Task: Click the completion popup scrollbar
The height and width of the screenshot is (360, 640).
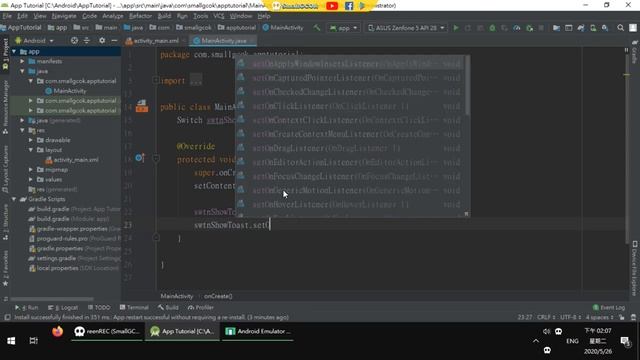Action: 467,86
